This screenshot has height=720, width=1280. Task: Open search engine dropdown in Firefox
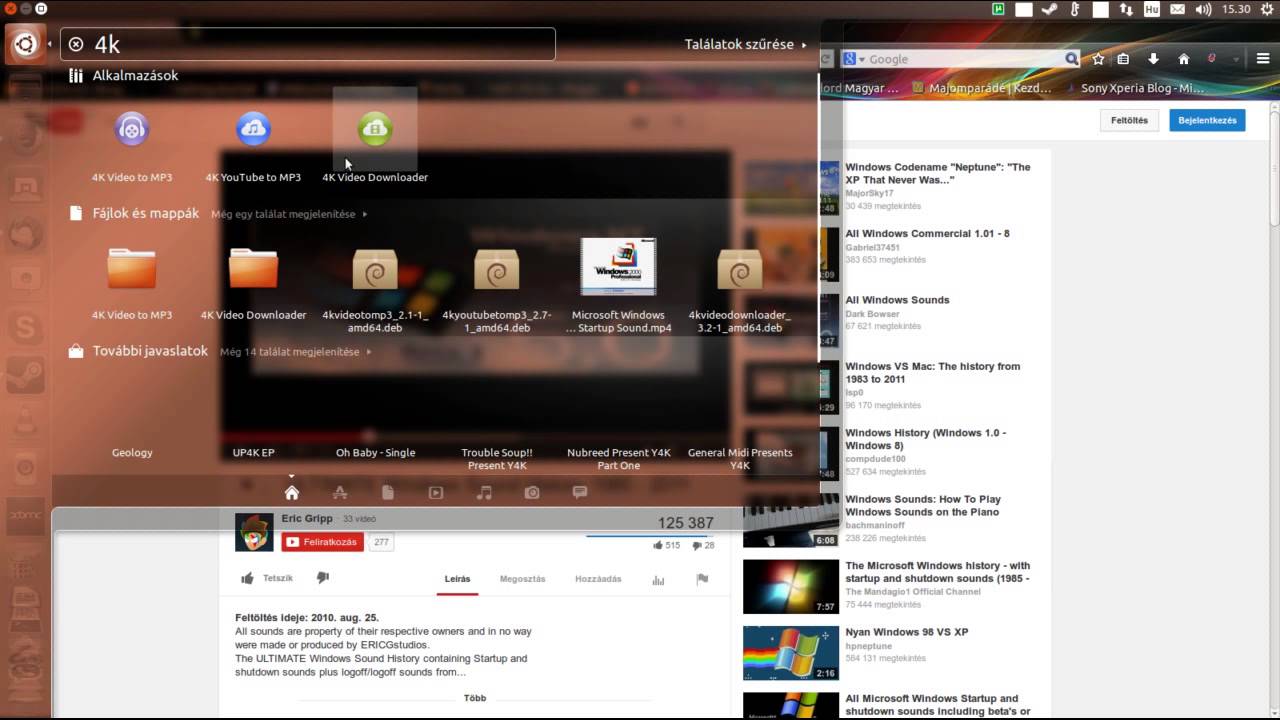(853, 59)
